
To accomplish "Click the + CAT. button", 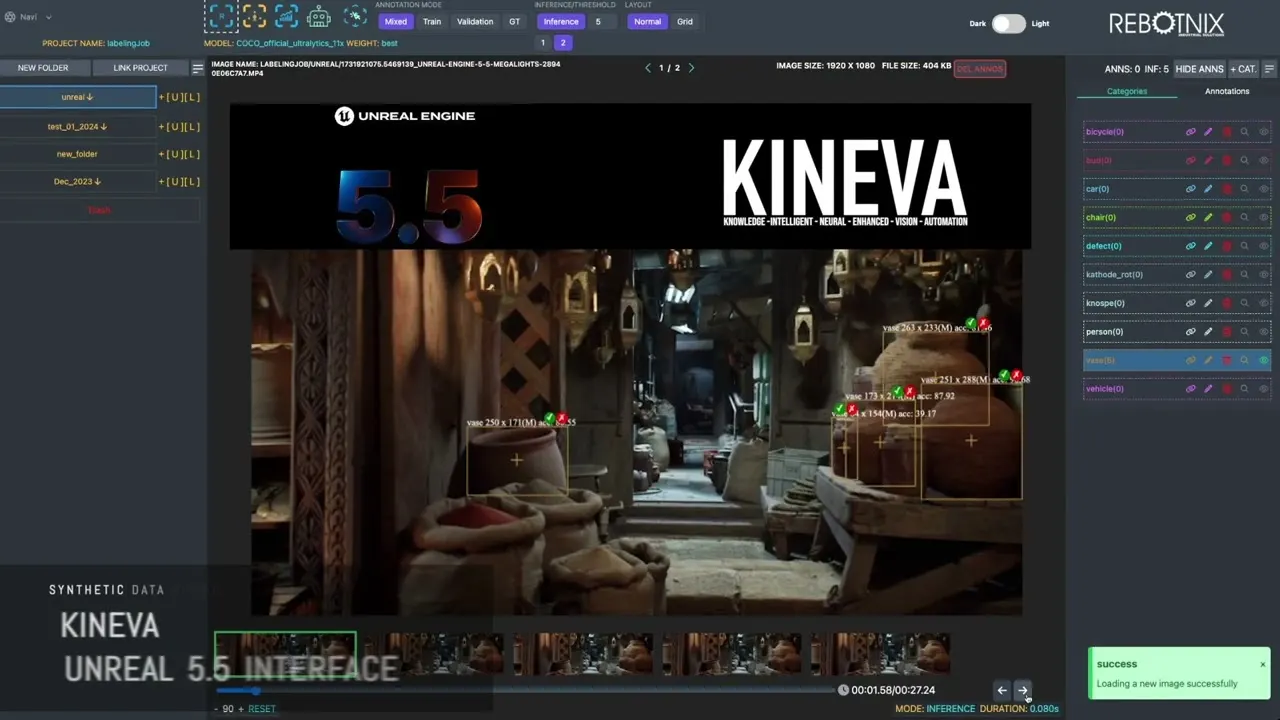I will (1244, 69).
